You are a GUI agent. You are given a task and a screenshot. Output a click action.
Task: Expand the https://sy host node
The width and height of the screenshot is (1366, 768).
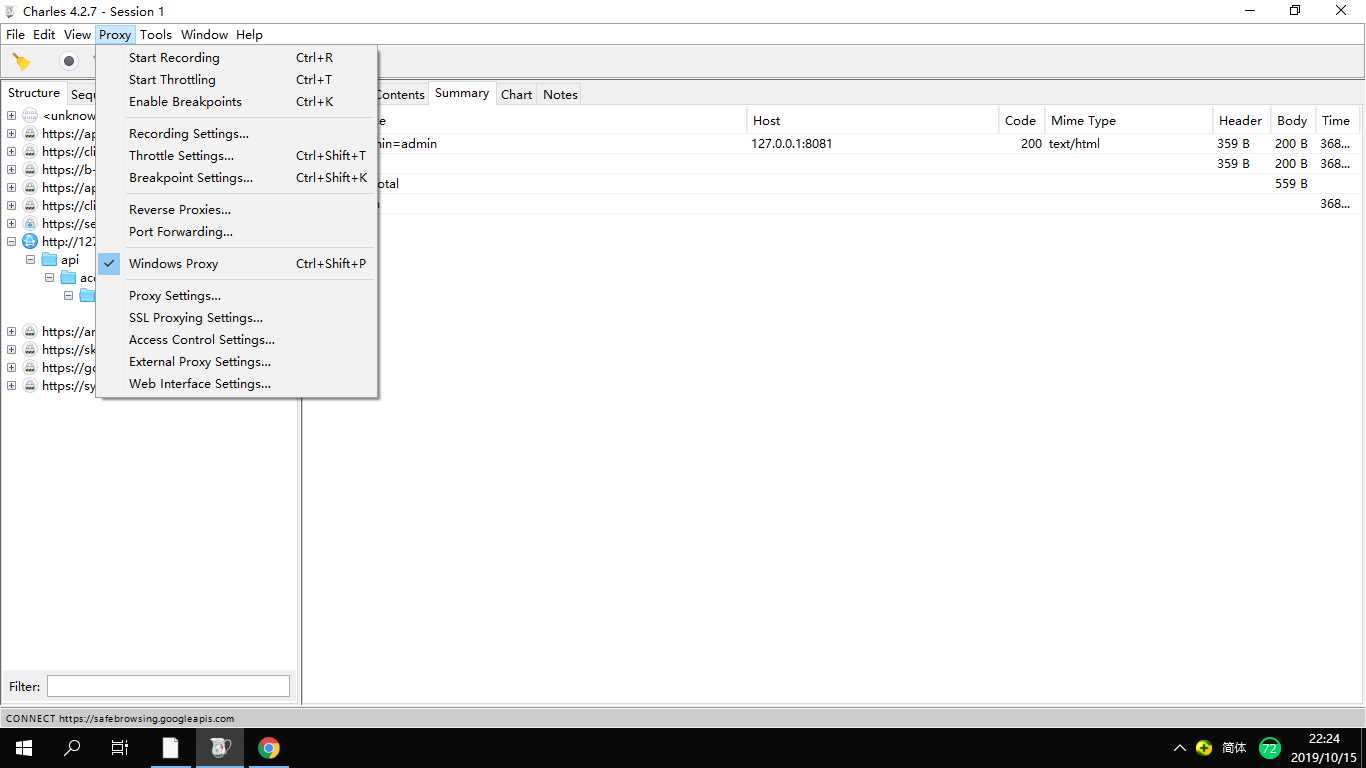click(x=11, y=385)
